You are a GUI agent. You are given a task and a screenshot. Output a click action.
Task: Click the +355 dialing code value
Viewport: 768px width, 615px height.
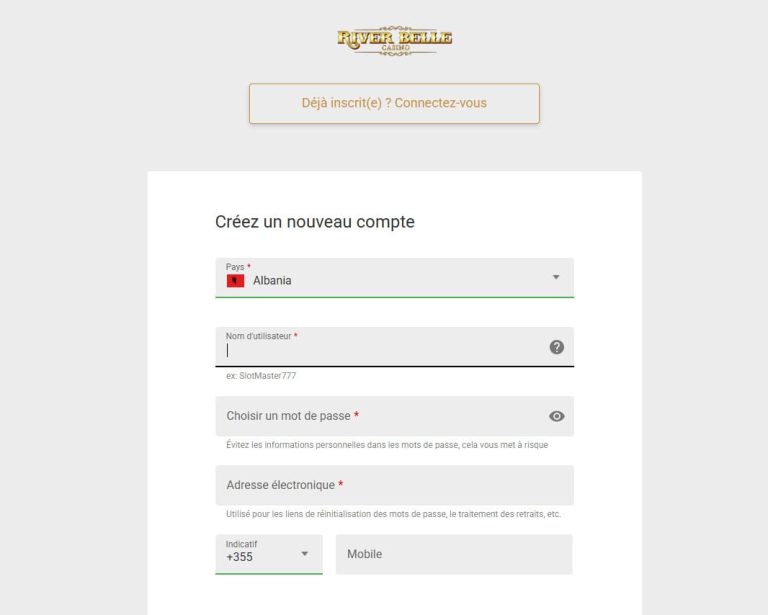coord(240,557)
